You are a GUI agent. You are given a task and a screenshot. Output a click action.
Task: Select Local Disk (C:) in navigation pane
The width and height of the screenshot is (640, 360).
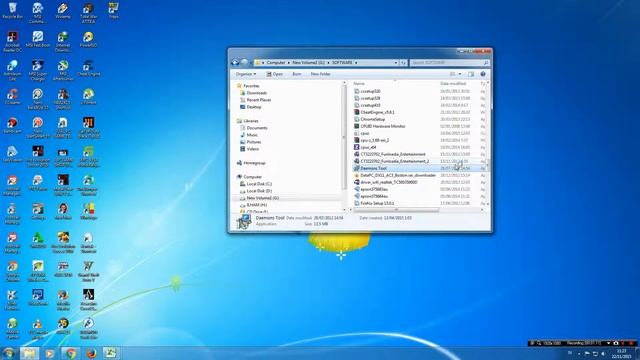[259, 184]
